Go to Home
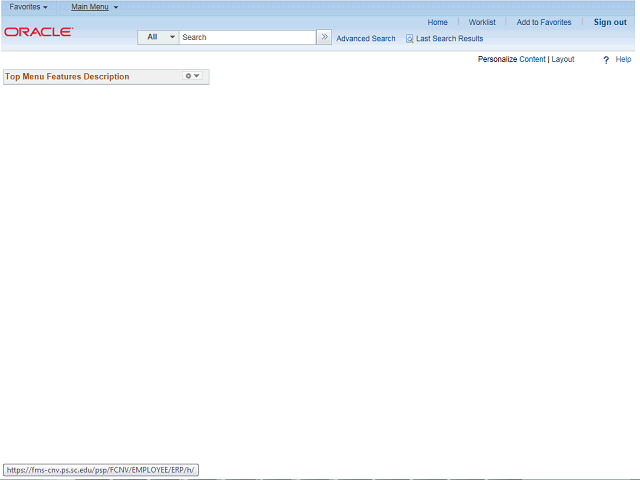Screen dimensions: 640x480 tap(438, 22)
